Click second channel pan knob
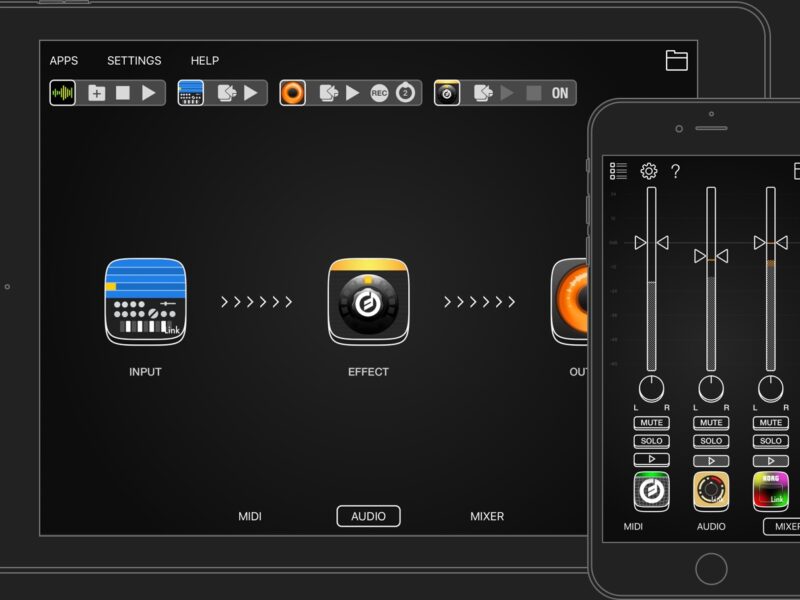The width and height of the screenshot is (800, 600). pos(711,389)
